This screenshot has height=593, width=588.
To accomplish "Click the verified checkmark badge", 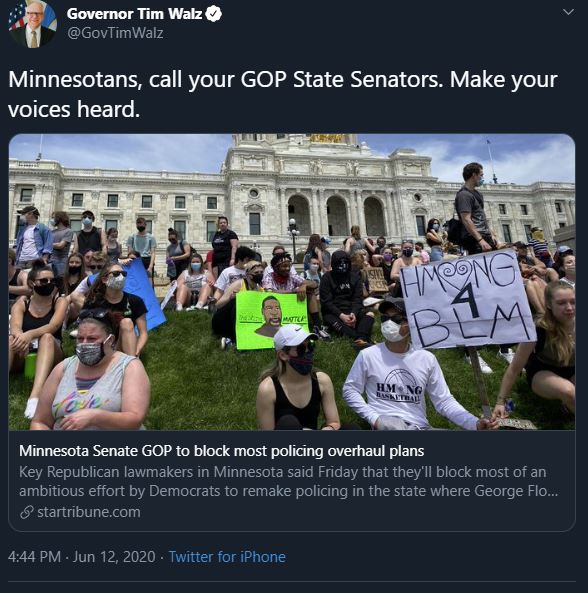I will pyautogui.click(x=214, y=14).
